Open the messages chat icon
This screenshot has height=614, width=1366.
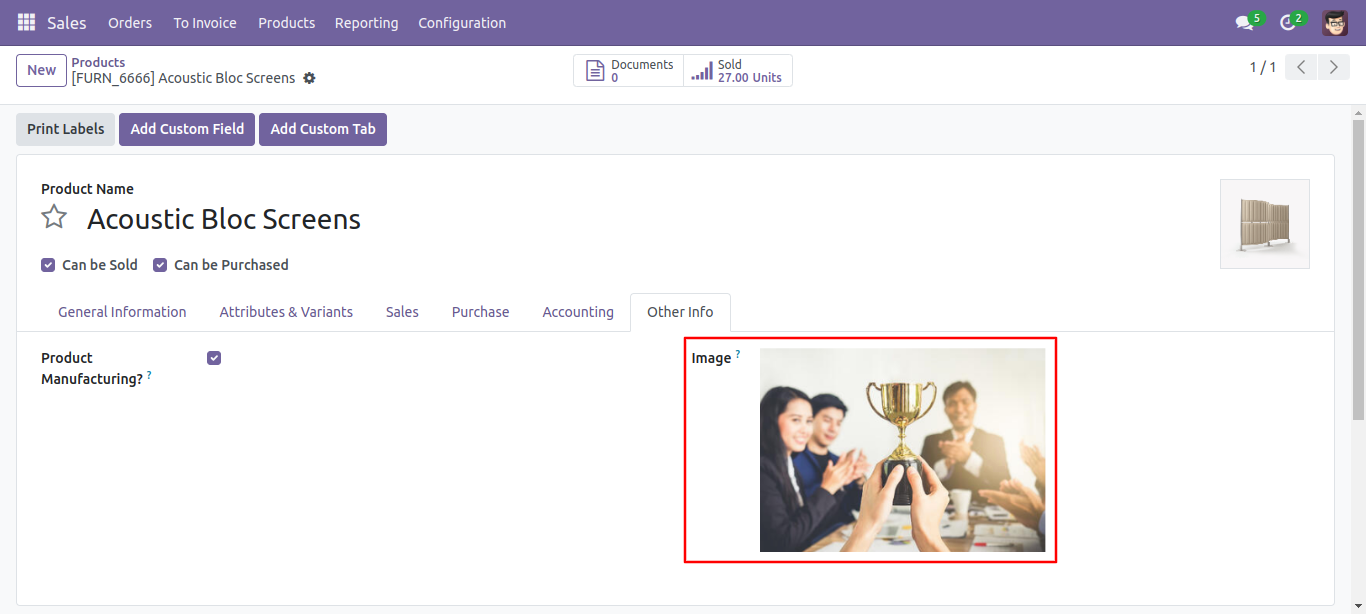(x=1244, y=22)
